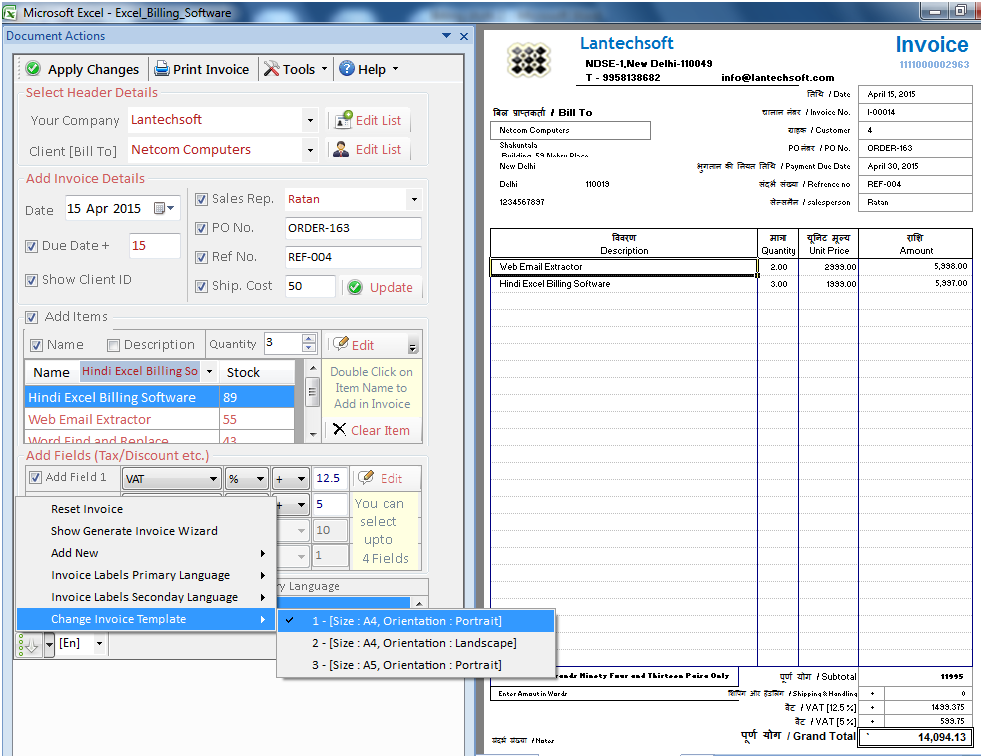Select the Hindi Excel Billing Software list row
The image size is (981, 756).
159,397
